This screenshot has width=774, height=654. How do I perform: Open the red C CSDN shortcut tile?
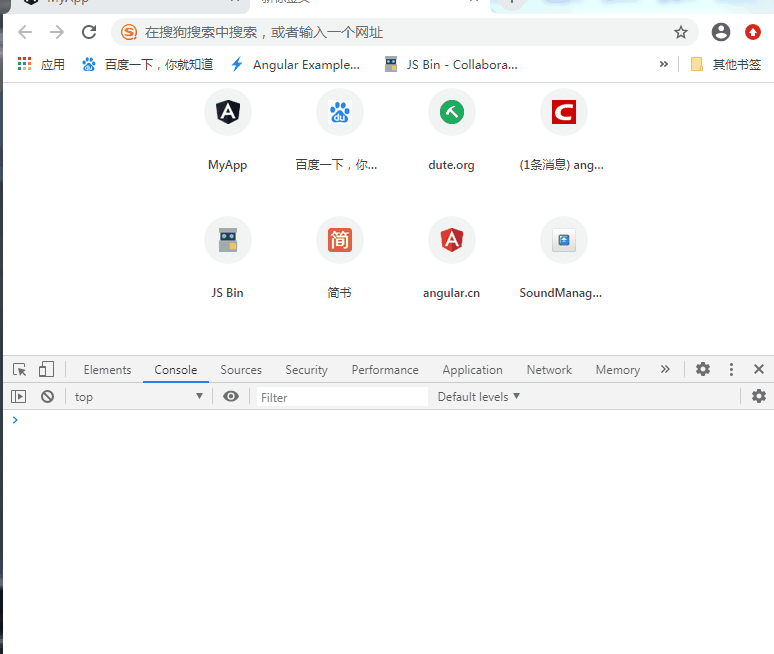pos(564,112)
